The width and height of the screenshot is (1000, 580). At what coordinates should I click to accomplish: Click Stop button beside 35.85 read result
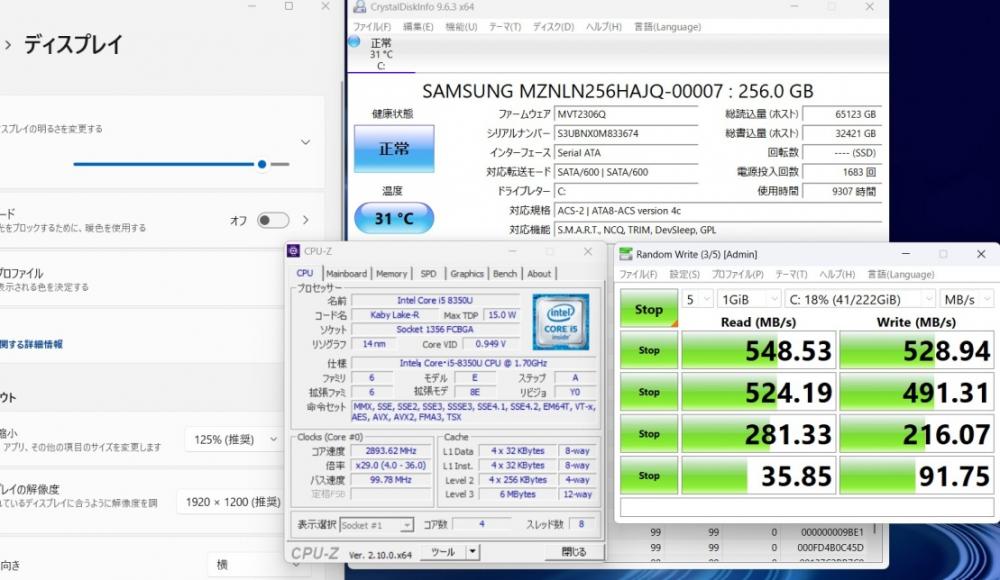pos(649,475)
